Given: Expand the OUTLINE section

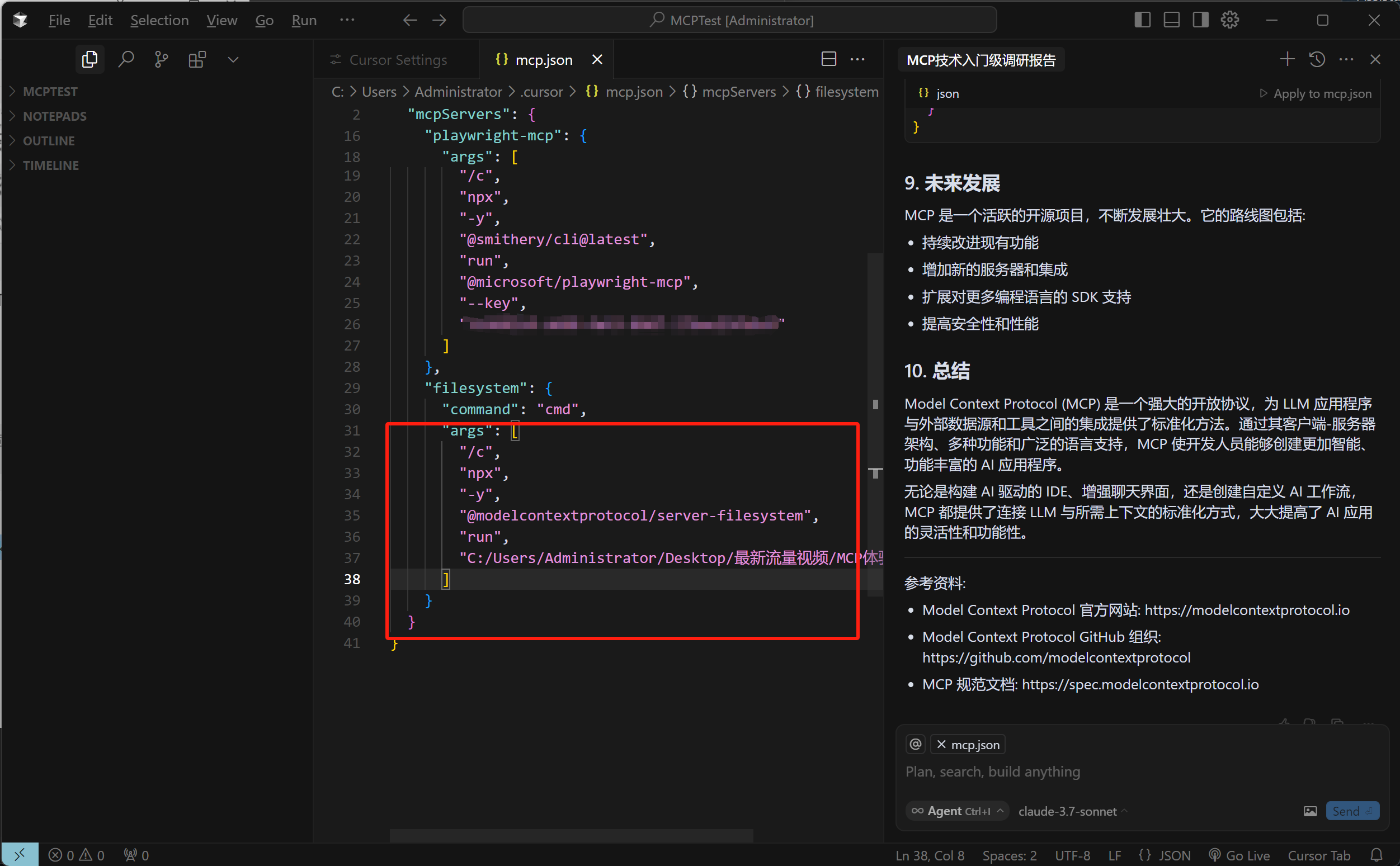Looking at the screenshot, I should click(x=49, y=141).
